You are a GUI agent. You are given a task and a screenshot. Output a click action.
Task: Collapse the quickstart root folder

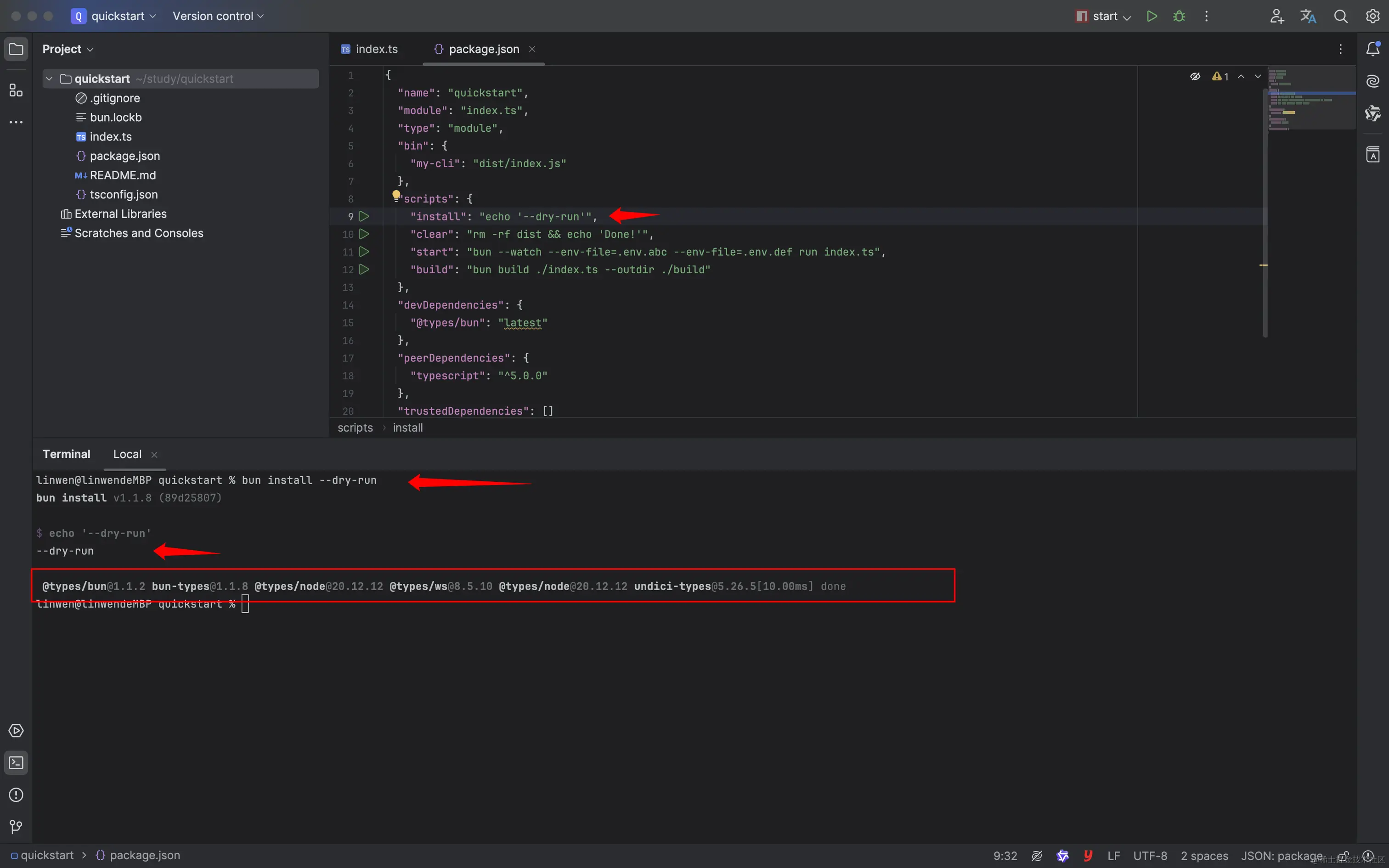(x=49, y=79)
